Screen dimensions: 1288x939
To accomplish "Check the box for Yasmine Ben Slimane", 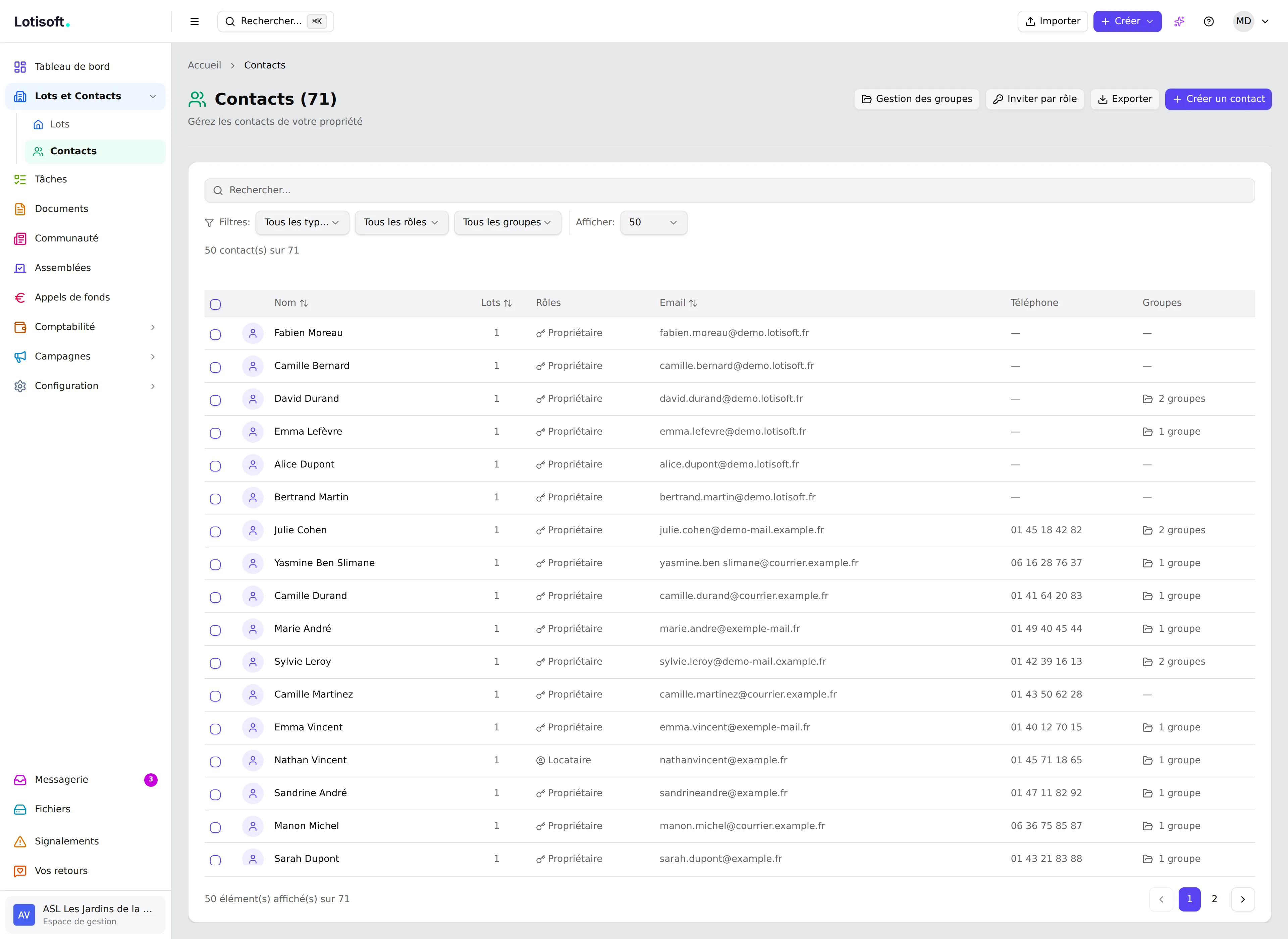I will [215, 564].
